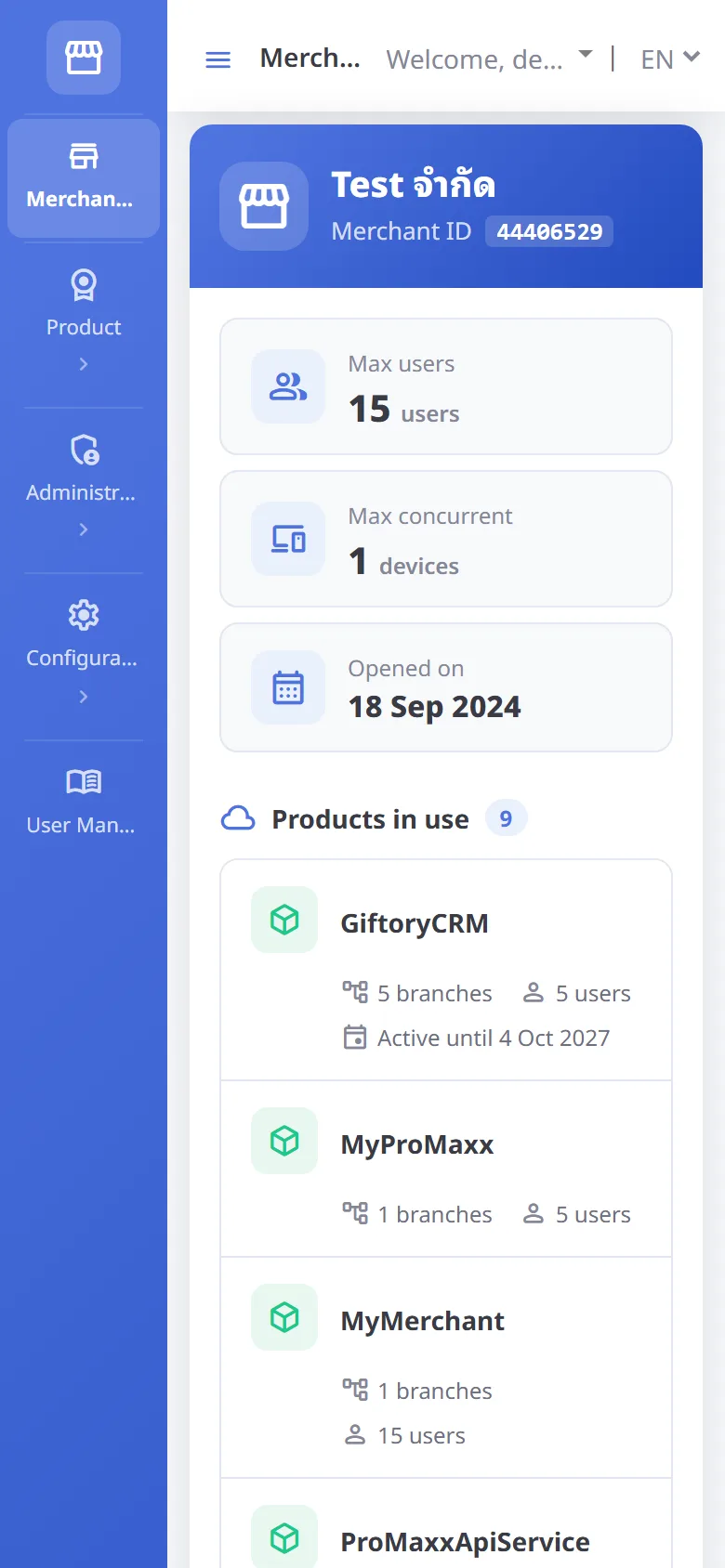Click the MyMerchant cube icon
The width and height of the screenshot is (725, 1568).
pyautogui.click(x=284, y=1317)
